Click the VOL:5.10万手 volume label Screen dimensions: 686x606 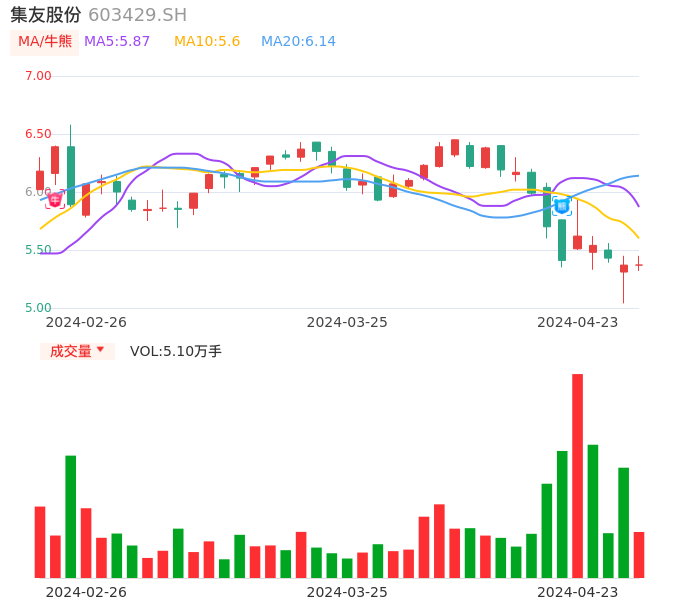pyautogui.click(x=176, y=351)
